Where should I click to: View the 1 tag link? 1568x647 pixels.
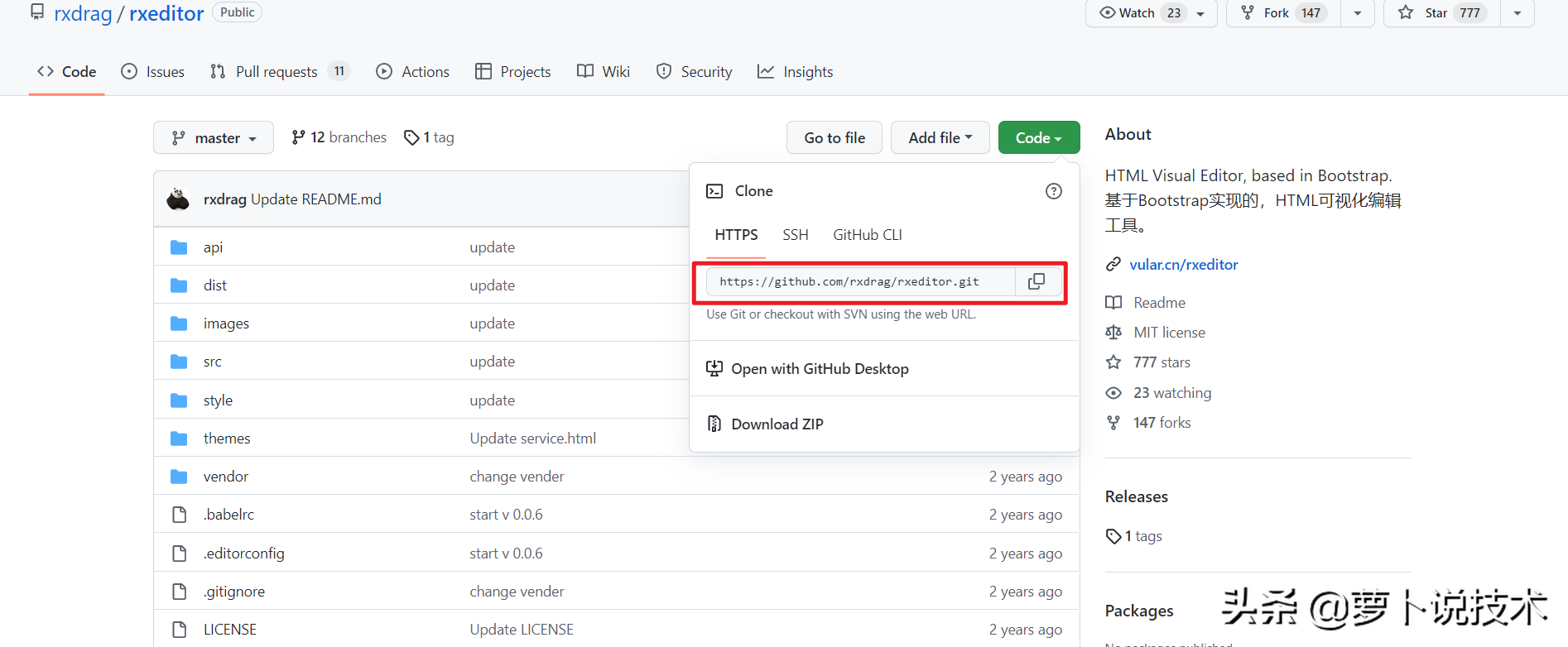[429, 137]
